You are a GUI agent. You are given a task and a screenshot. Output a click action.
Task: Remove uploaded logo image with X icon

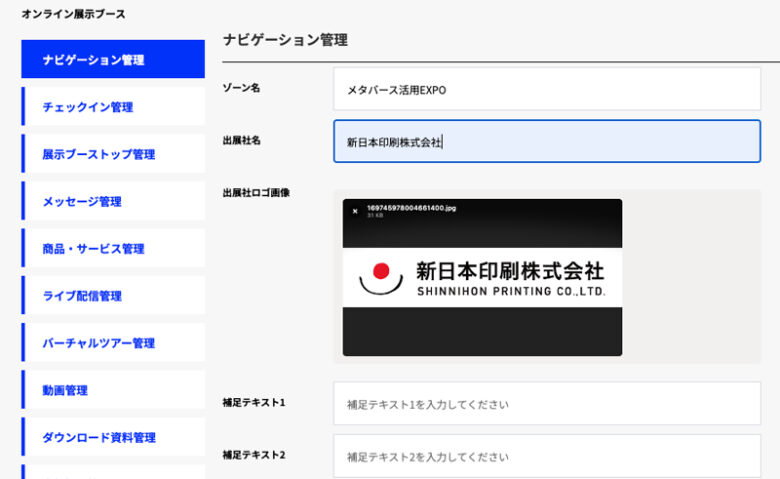(355, 211)
